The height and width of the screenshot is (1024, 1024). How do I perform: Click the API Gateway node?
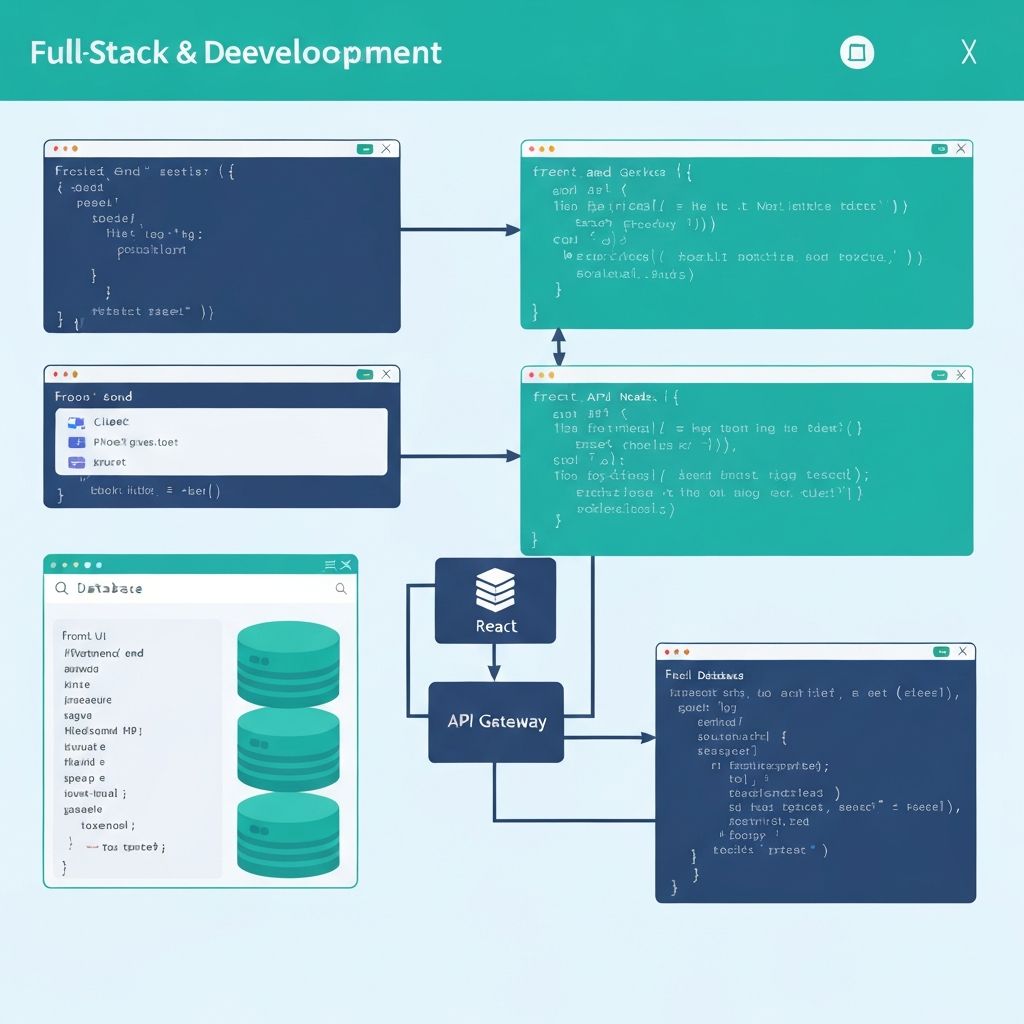pyautogui.click(x=496, y=721)
